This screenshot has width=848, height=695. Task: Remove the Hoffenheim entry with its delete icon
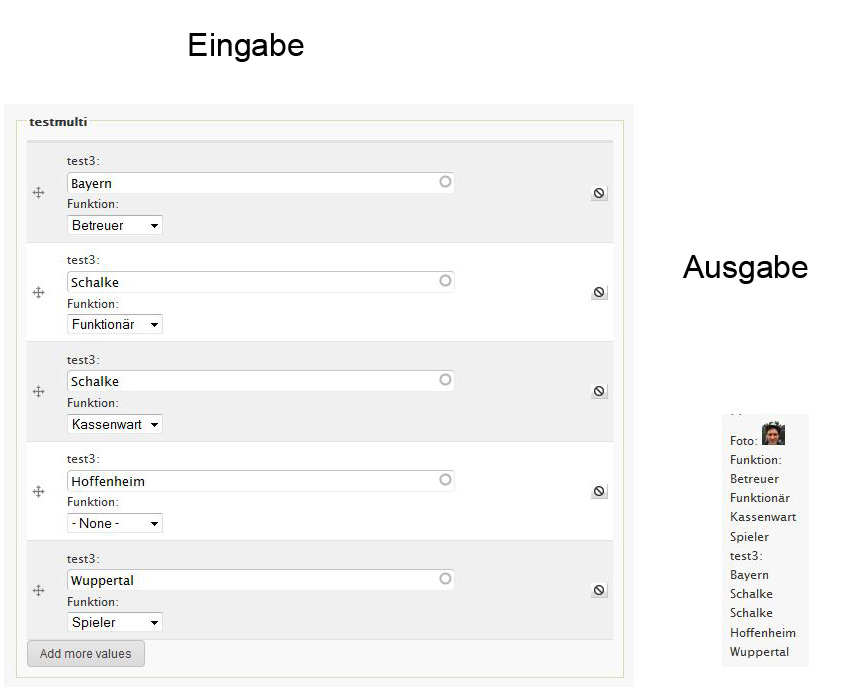(x=599, y=491)
